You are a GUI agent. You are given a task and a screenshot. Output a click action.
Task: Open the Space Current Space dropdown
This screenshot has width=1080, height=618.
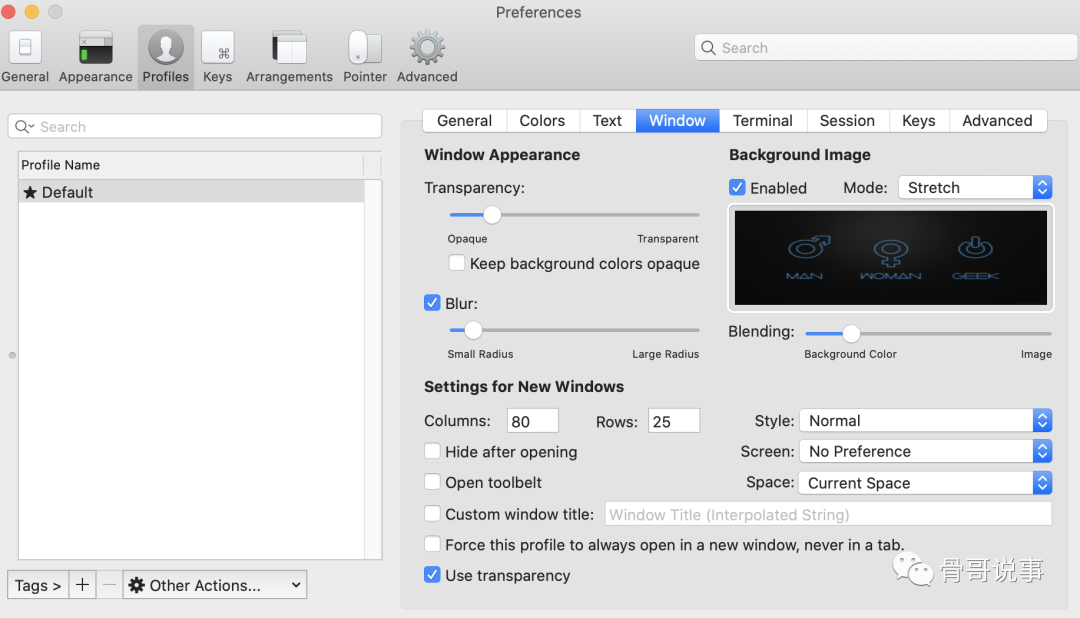click(x=925, y=483)
